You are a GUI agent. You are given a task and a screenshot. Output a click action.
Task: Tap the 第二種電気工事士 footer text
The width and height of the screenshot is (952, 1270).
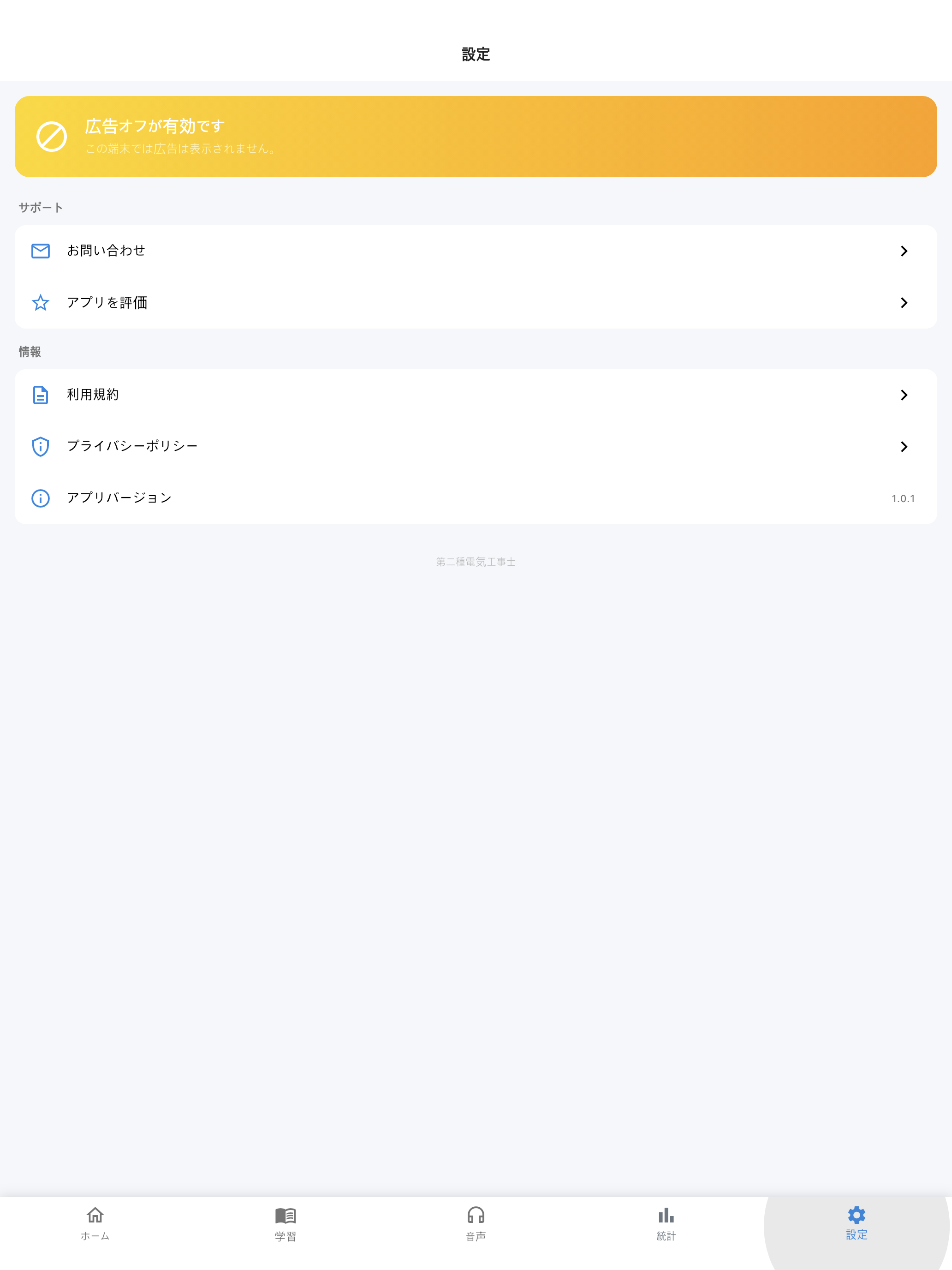(476, 562)
